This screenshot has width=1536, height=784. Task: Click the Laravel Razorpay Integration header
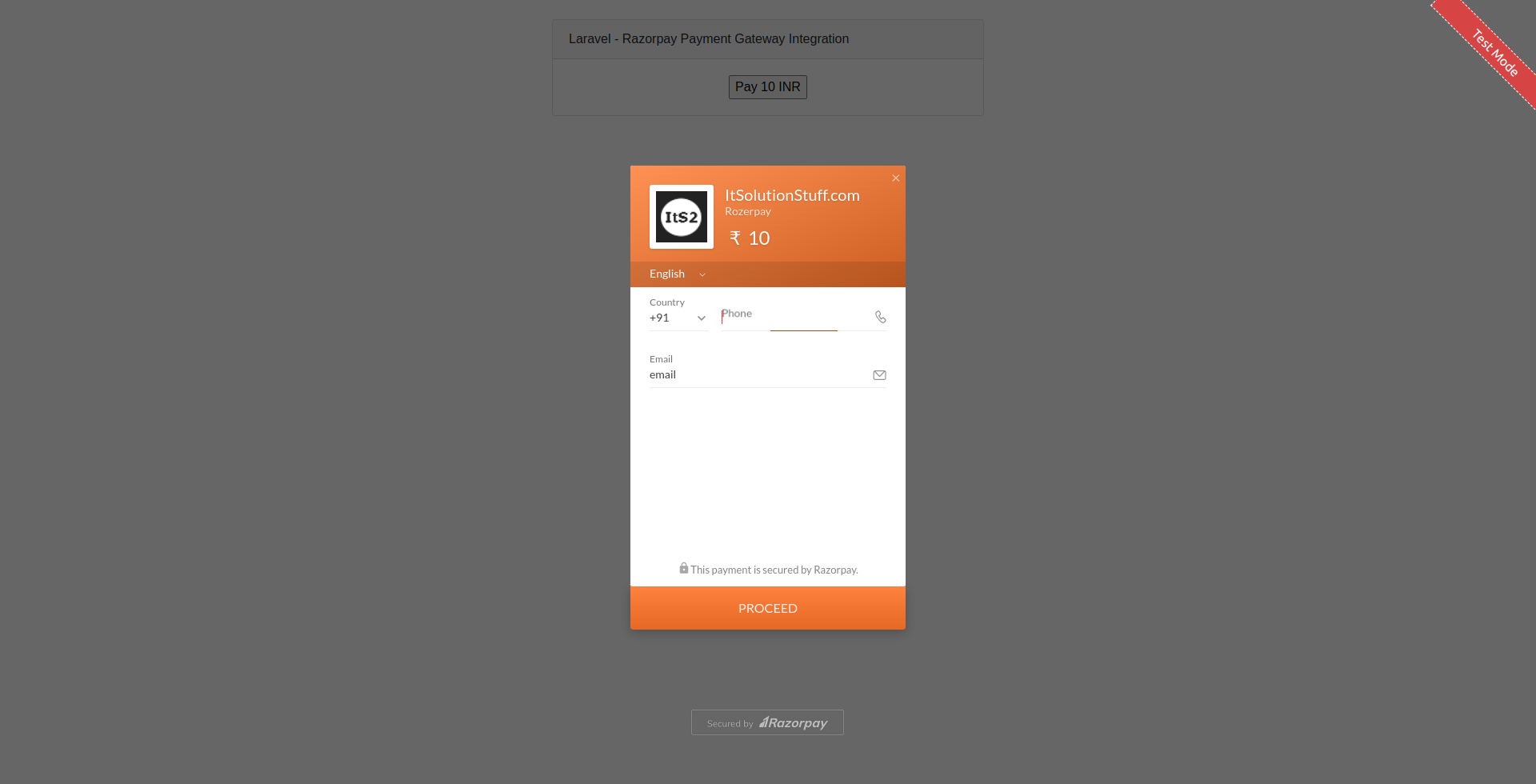(709, 39)
